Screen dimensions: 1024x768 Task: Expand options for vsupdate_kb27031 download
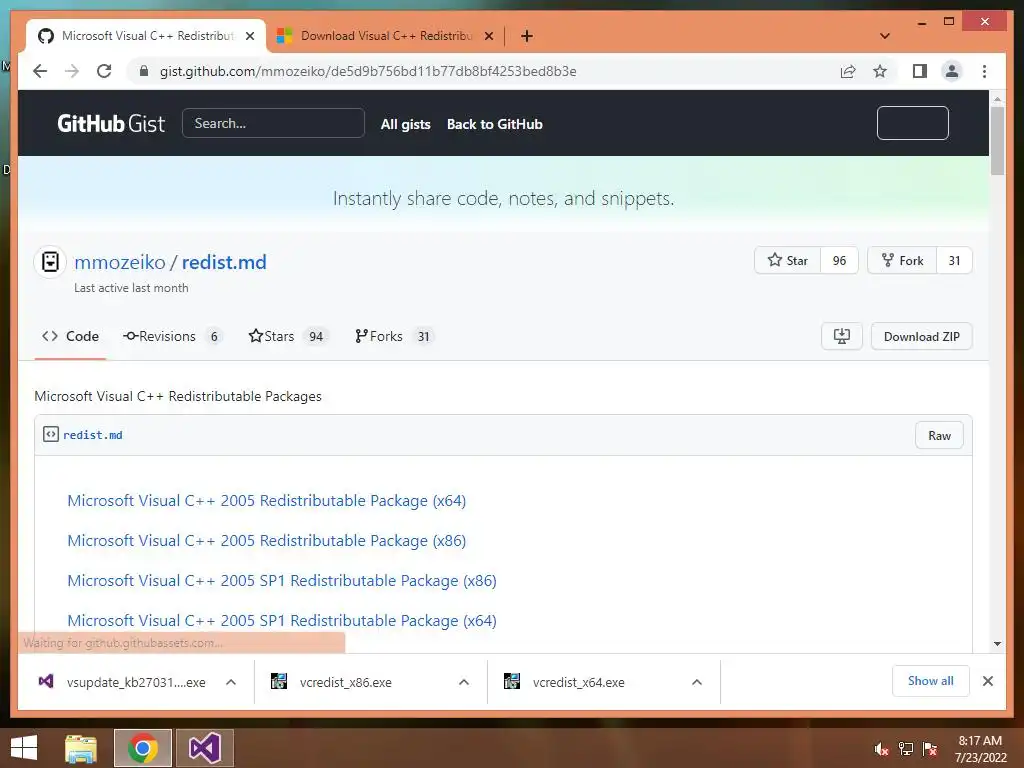click(x=231, y=682)
